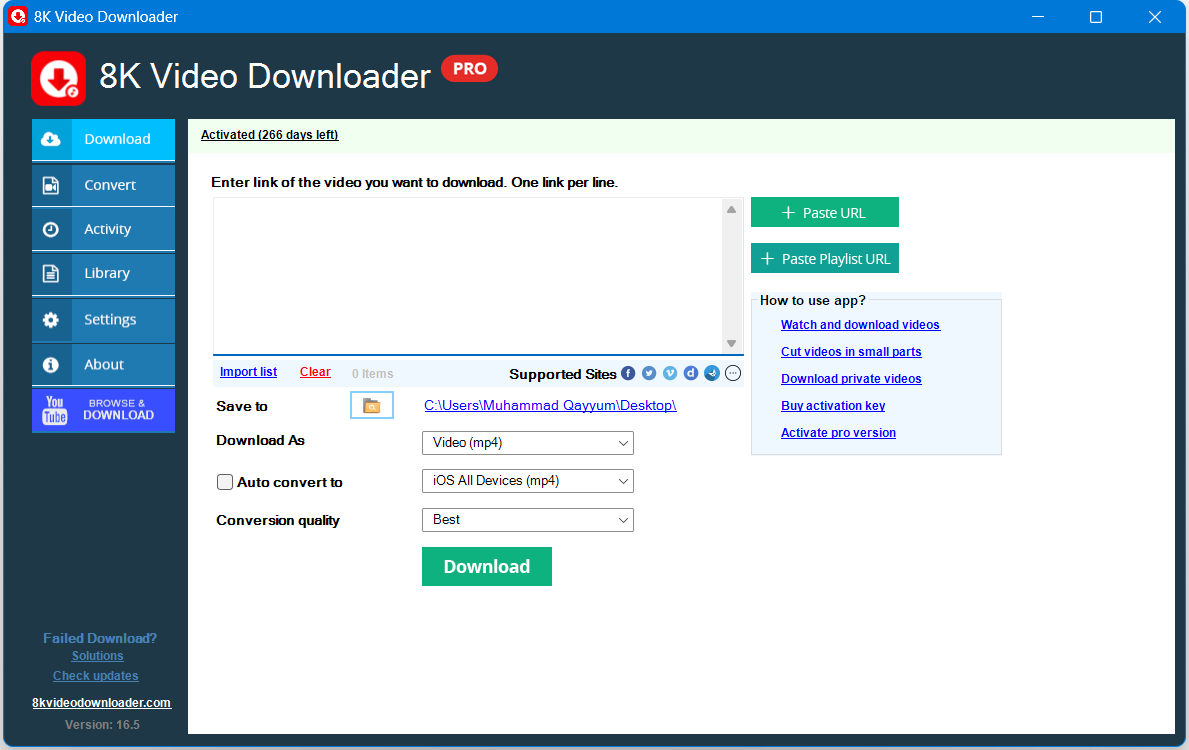This screenshot has height=750, width=1189.
Task: Open the Activity section
Action: coord(103,229)
